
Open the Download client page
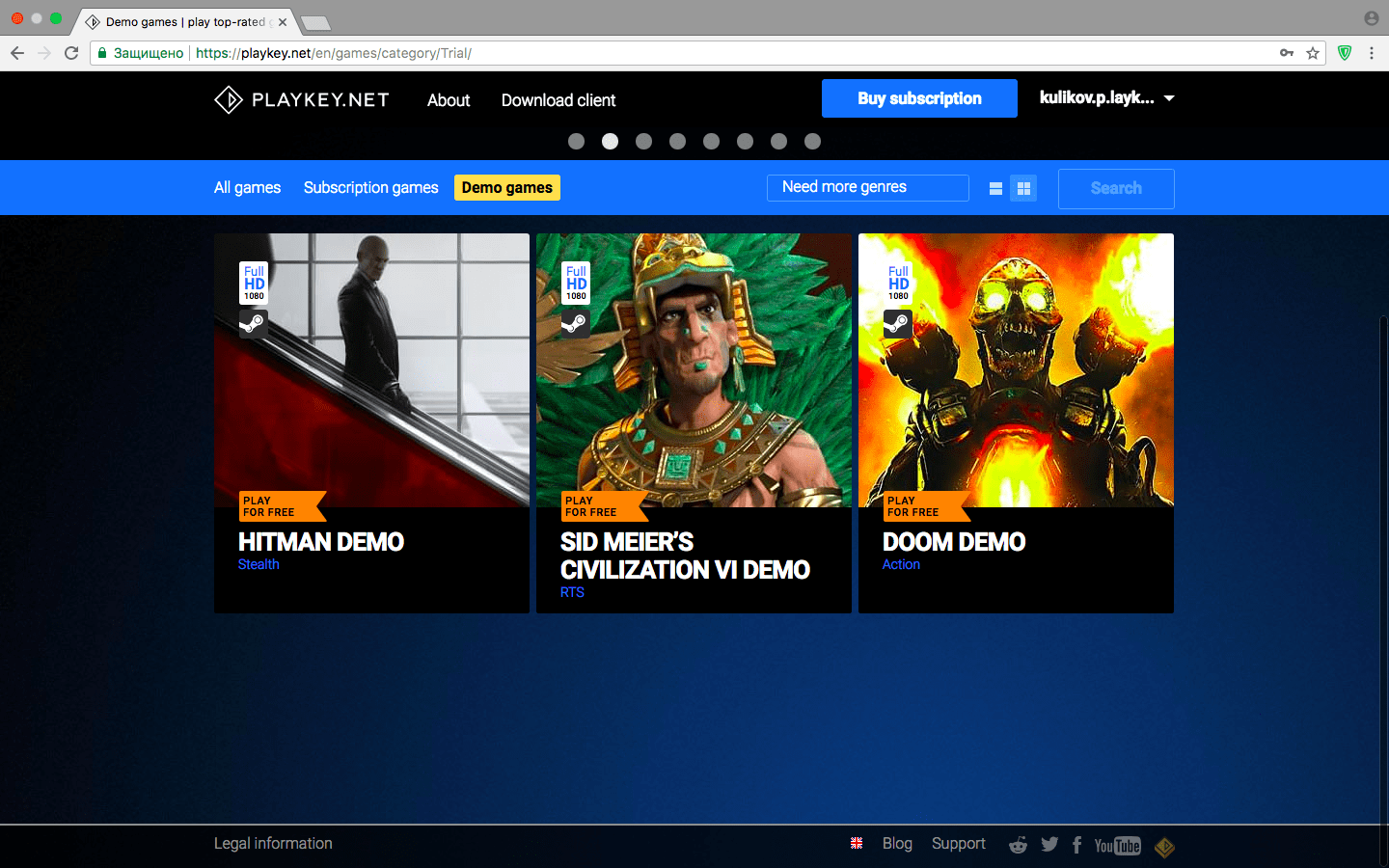tap(558, 100)
